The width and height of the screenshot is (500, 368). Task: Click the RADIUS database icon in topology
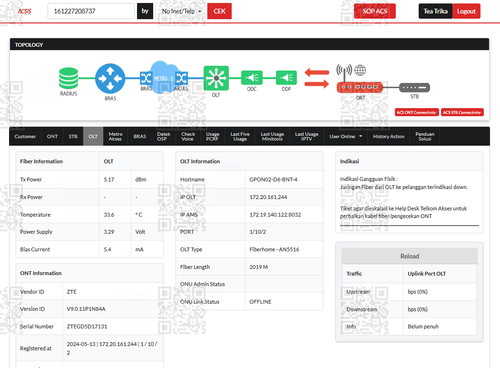(69, 78)
